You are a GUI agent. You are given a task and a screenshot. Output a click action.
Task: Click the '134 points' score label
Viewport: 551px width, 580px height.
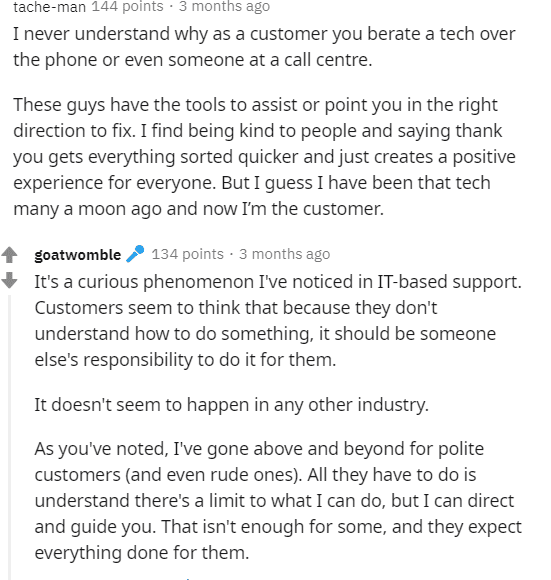tap(187, 254)
